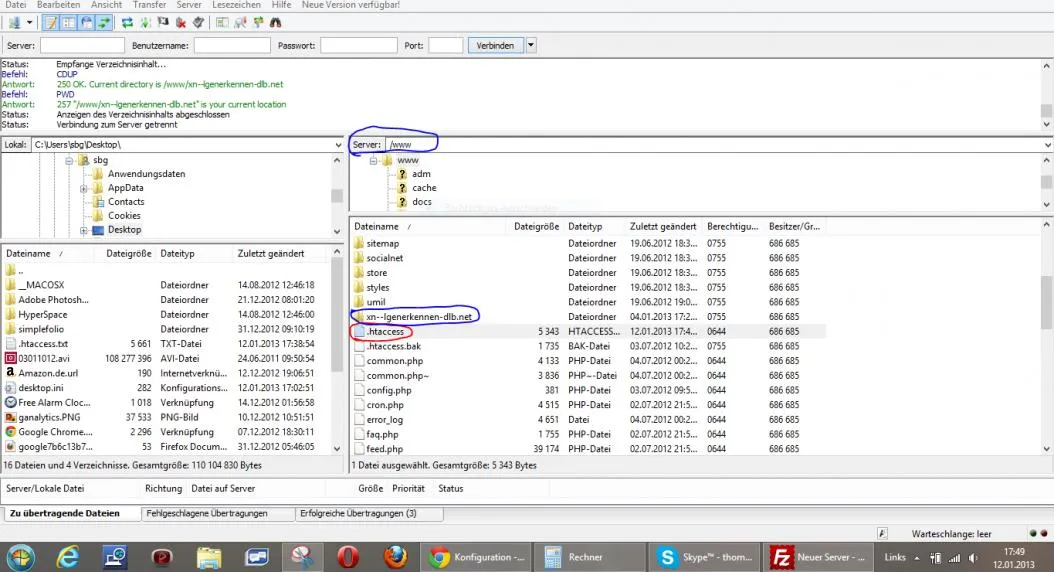
Task: Click the Verbinden button
Action: point(495,46)
